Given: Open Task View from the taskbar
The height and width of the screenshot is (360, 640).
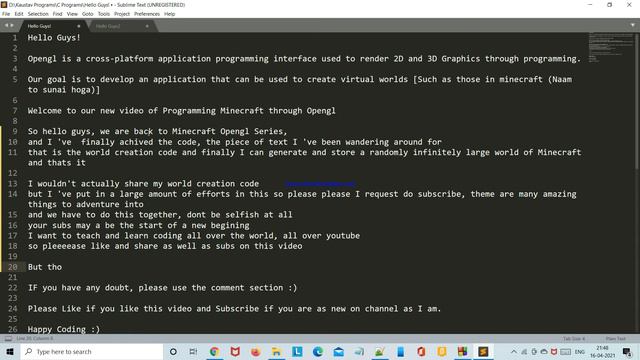Looking at the screenshot, I should click(193, 351).
